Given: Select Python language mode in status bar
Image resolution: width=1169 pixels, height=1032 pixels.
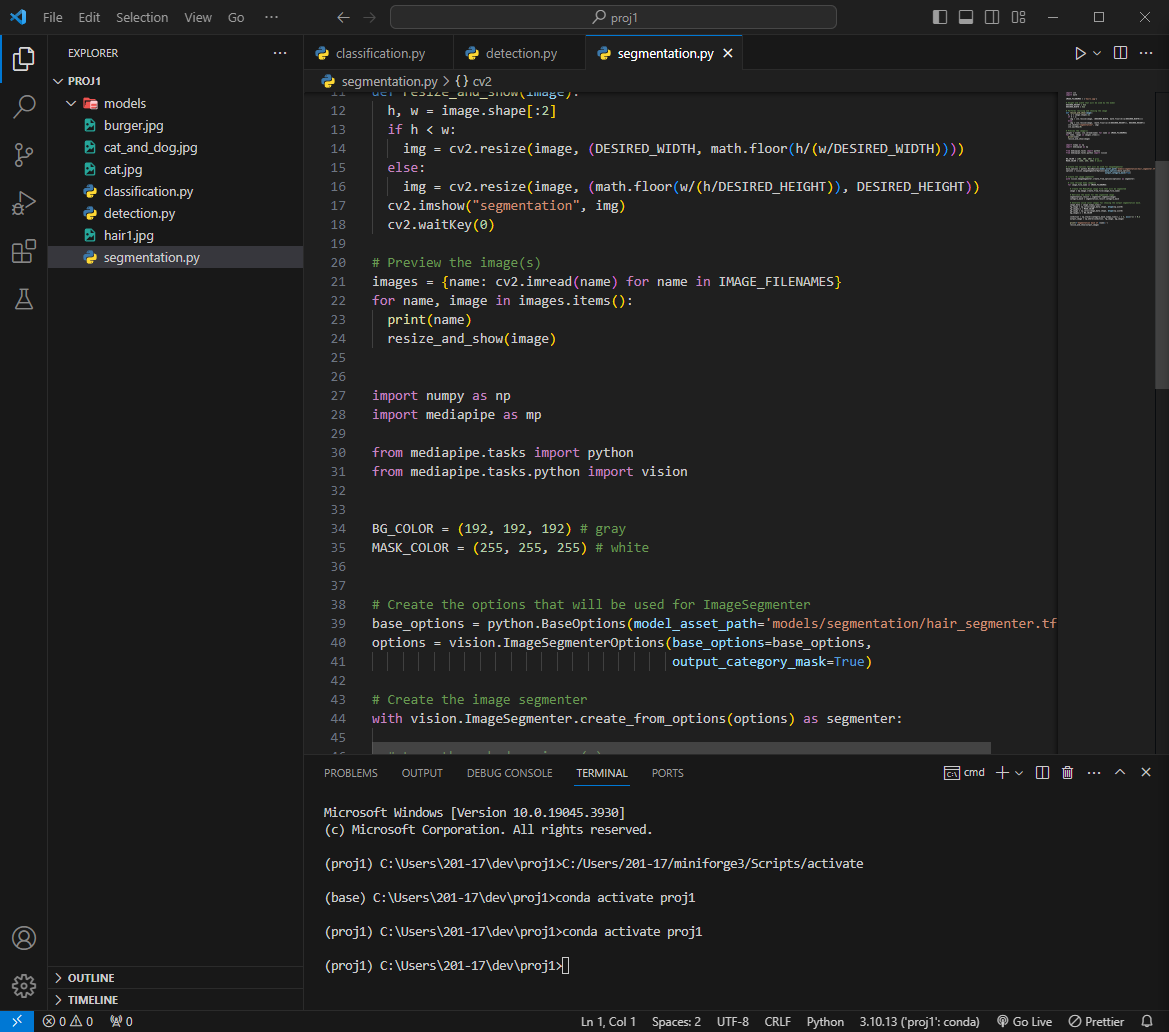Looking at the screenshot, I should coord(825,1022).
